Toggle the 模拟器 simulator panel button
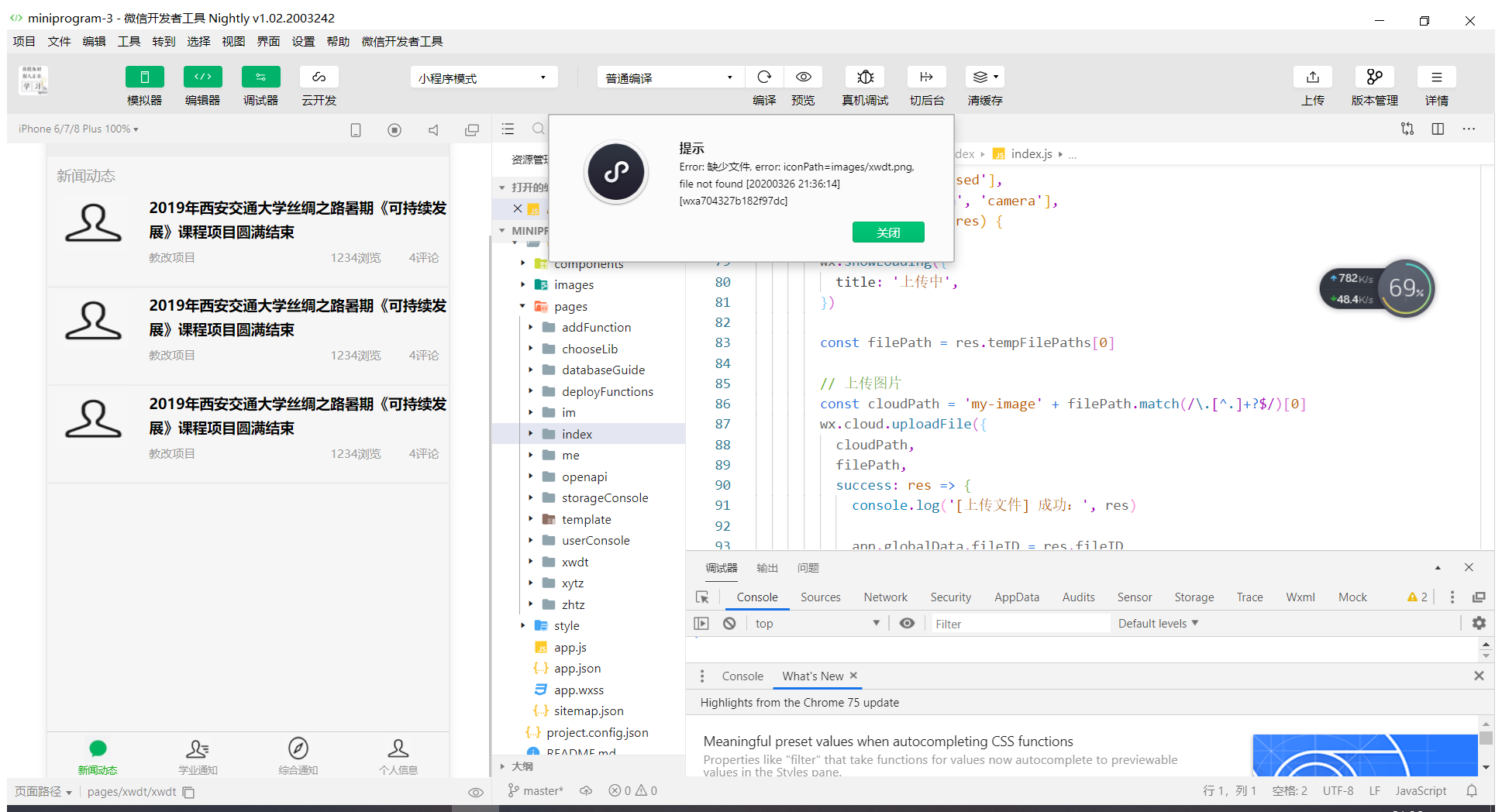Image resolution: width=1502 pixels, height=812 pixels. pos(144,77)
